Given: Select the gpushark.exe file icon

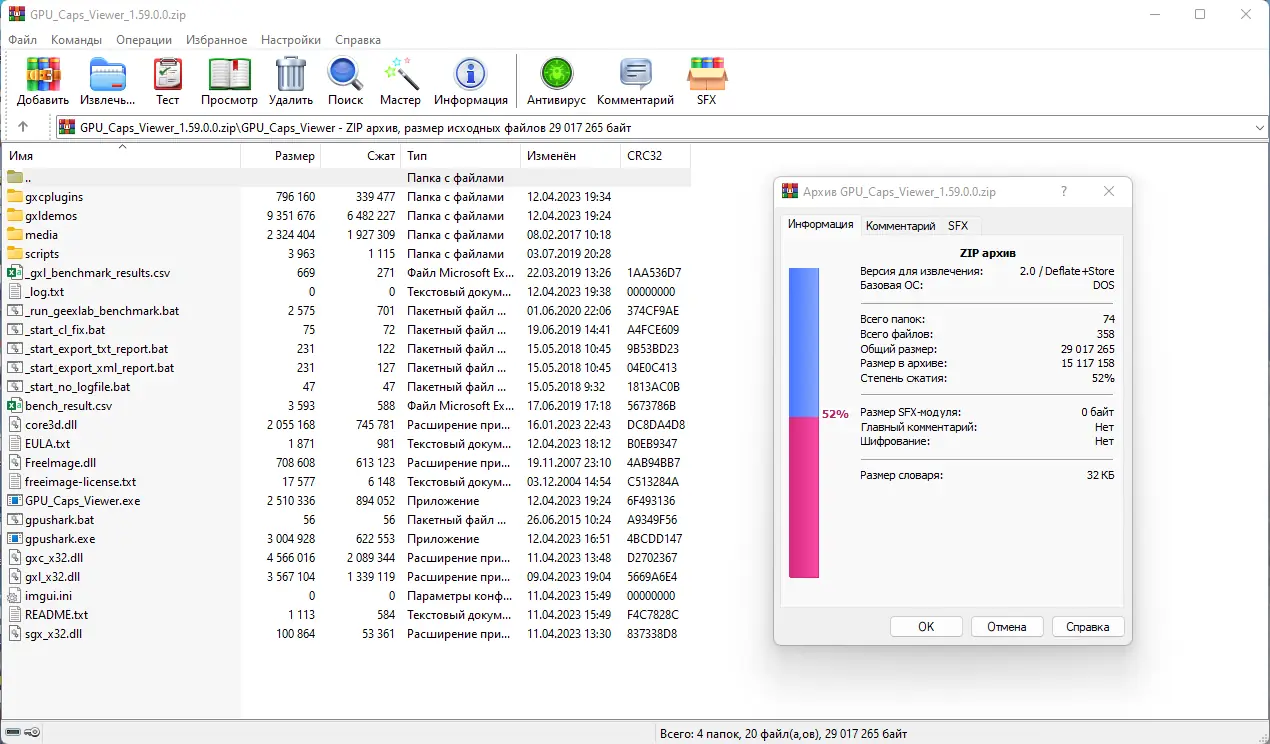Looking at the screenshot, I should tap(14, 539).
